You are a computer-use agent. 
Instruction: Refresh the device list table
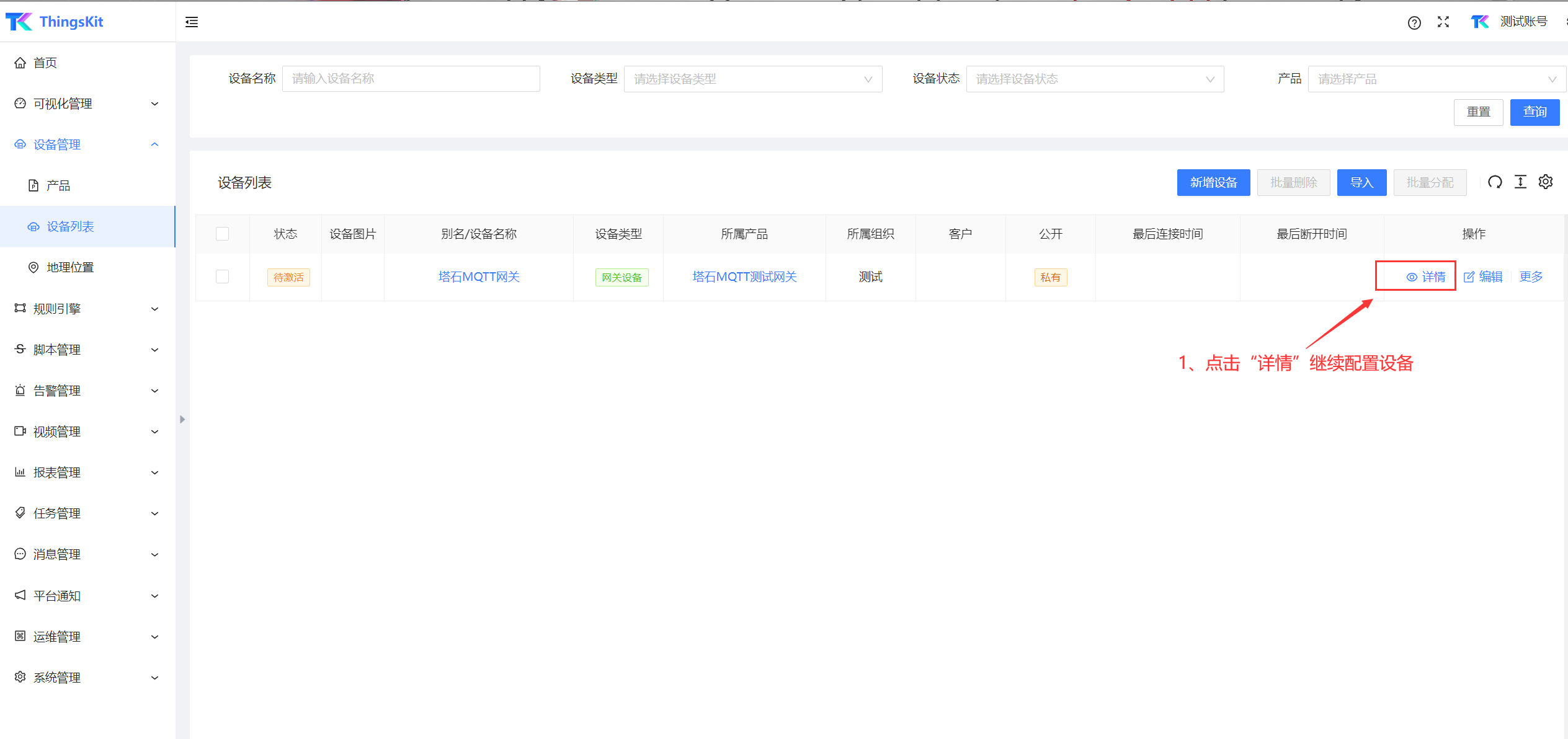[x=1495, y=182]
